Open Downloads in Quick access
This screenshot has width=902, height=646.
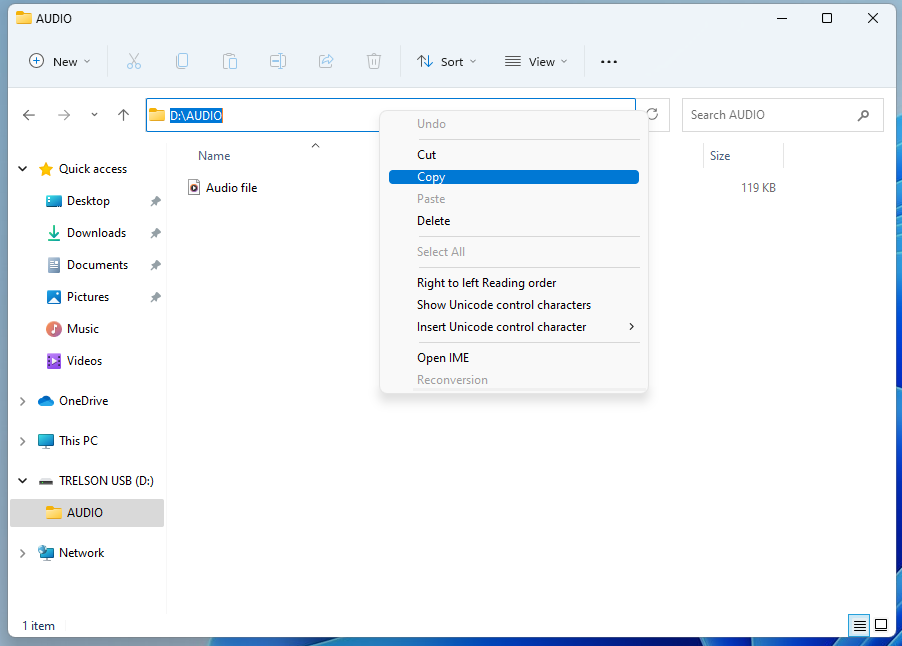tap(96, 233)
